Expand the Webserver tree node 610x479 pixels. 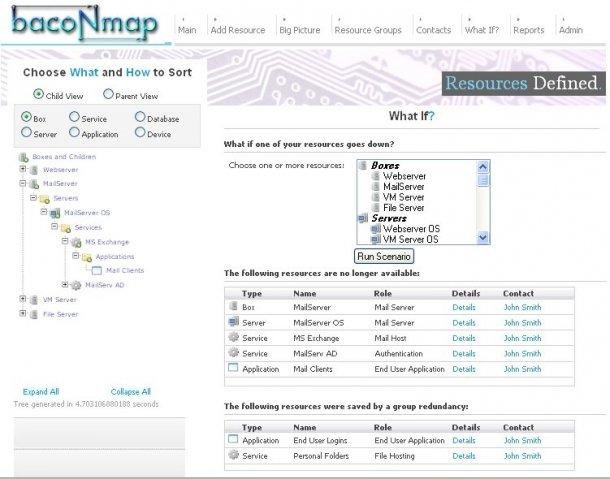pos(23,169)
